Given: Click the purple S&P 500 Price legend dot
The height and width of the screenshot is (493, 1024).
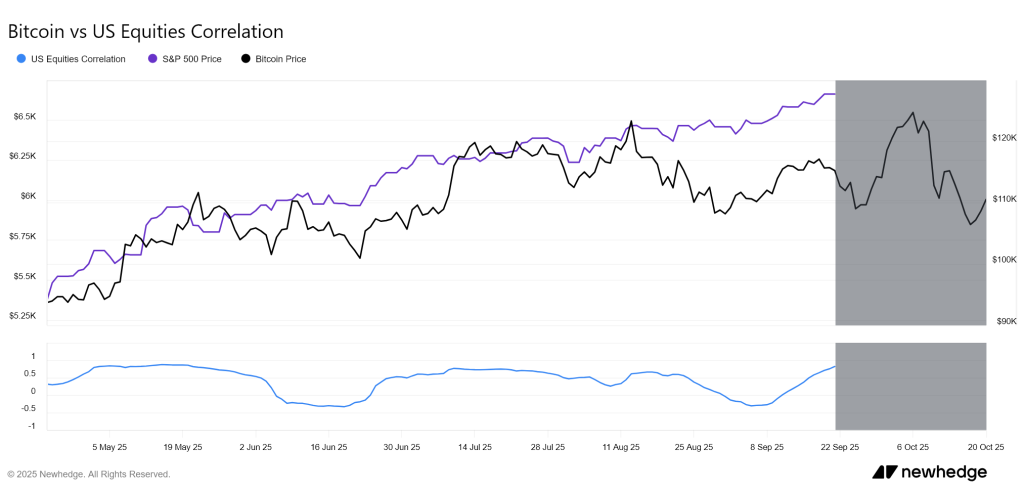Looking at the screenshot, I should coord(152,59).
